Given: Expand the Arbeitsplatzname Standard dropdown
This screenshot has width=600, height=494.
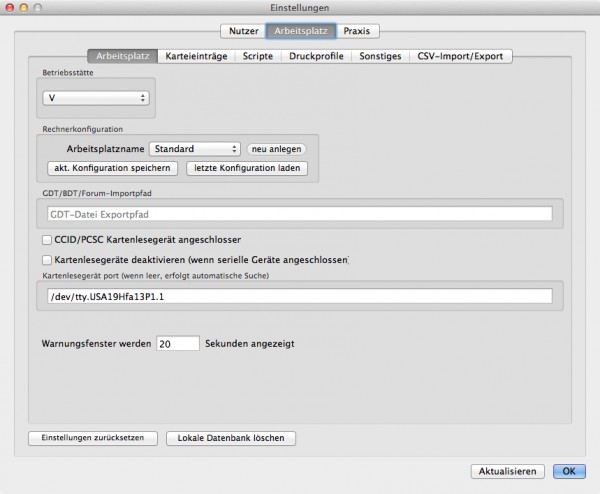Looking at the screenshot, I should [x=195, y=149].
